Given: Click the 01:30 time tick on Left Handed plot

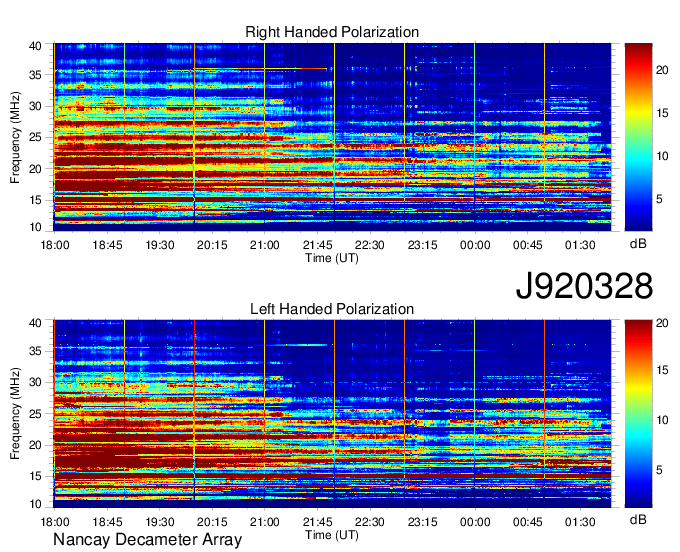Looking at the screenshot, I should pos(580,522).
